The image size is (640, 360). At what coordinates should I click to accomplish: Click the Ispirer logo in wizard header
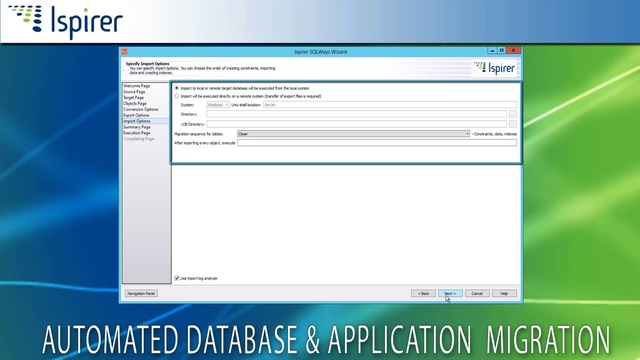[x=494, y=68]
